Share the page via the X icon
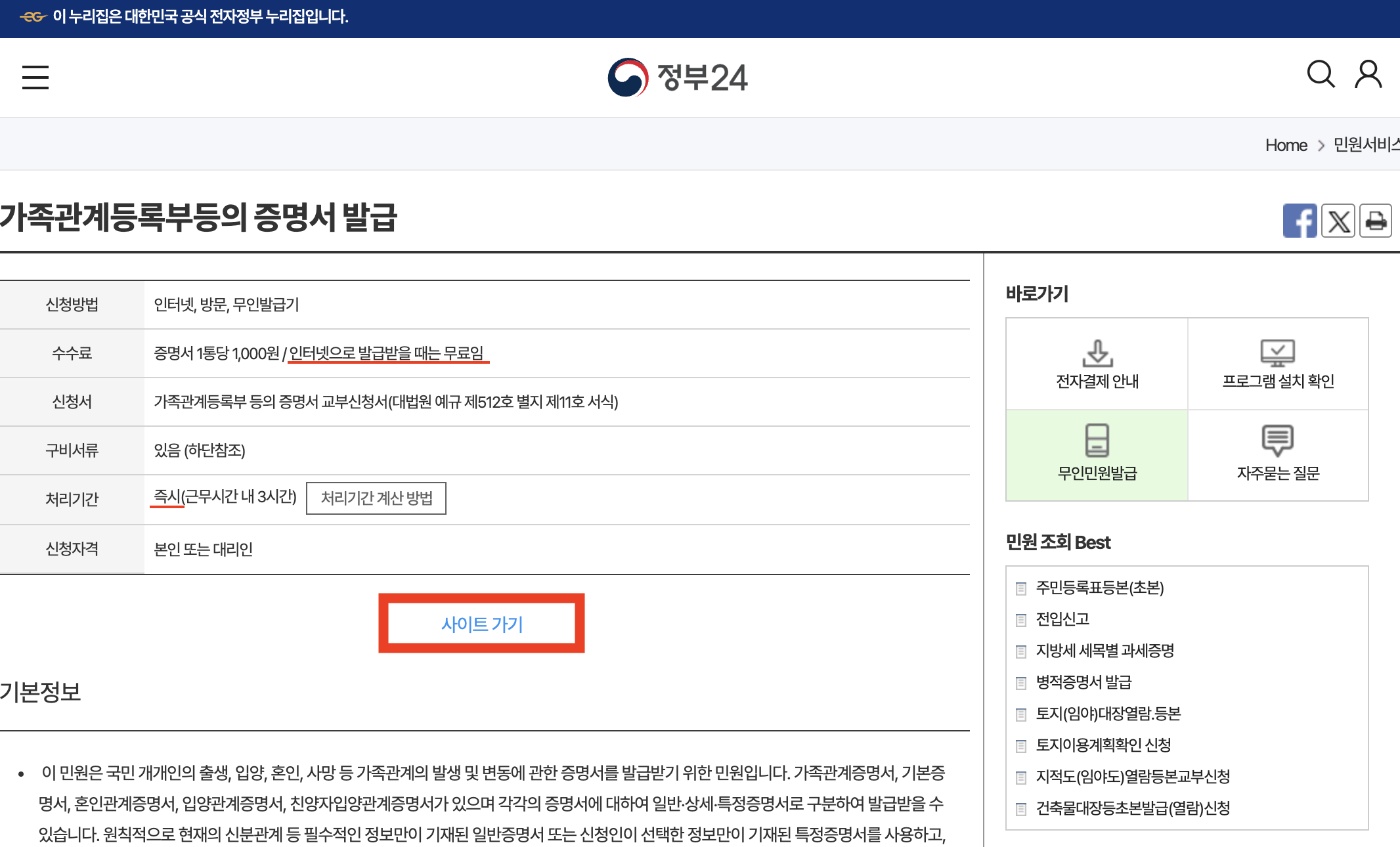This screenshot has width=1400, height=847. click(1338, 221)
